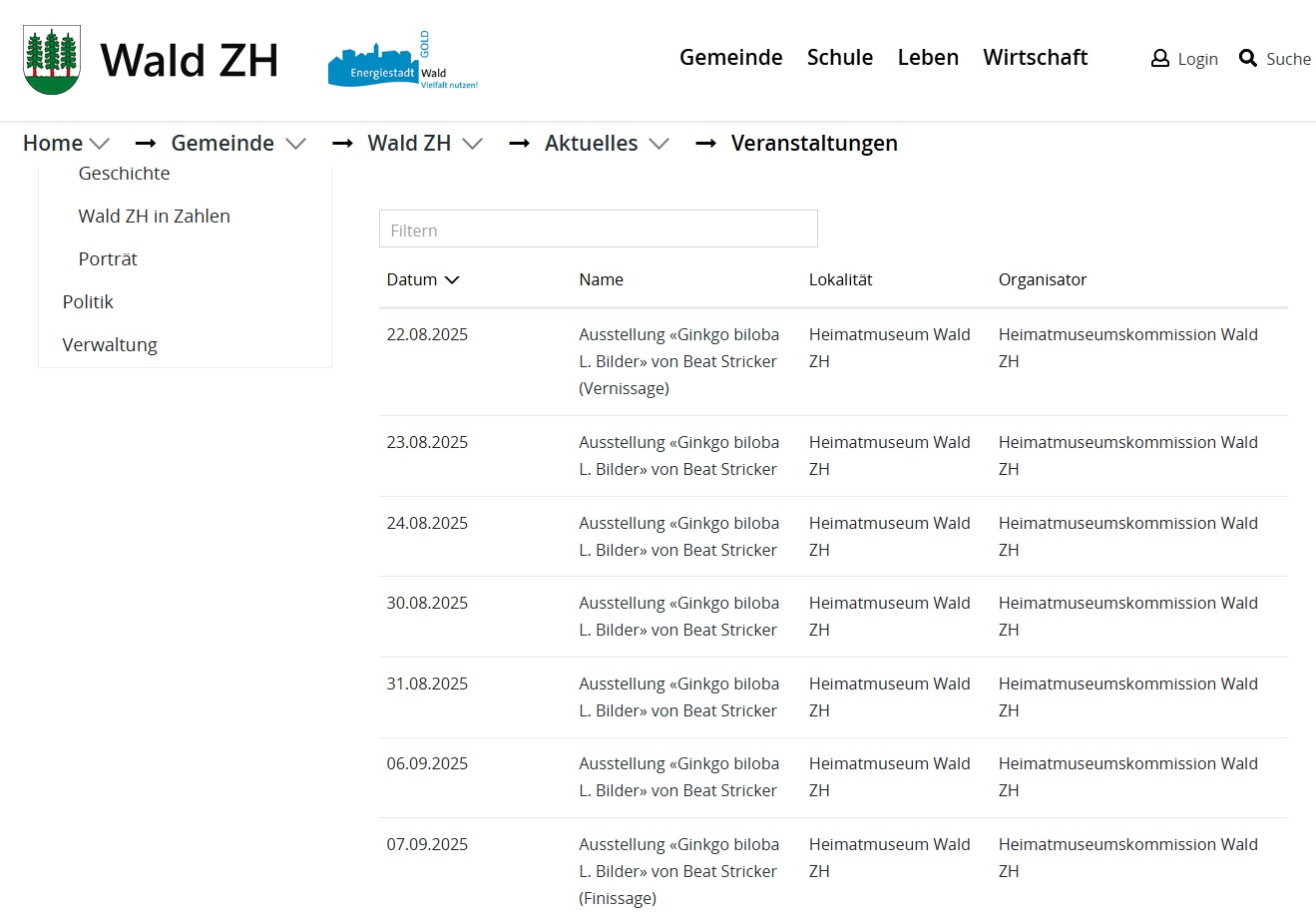Click into the Filtern input field
Screen dimensions: 1316x917
click(x=598, y=229)
